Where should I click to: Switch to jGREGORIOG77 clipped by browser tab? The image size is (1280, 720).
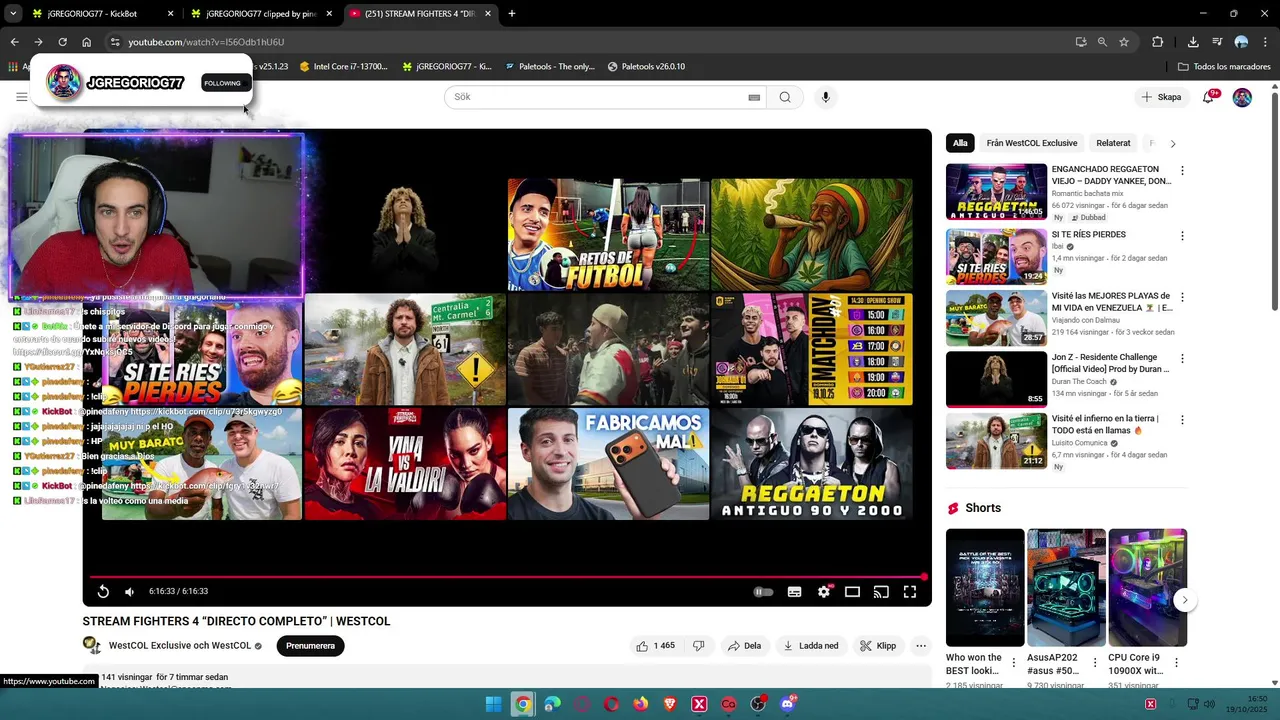(x=261, y=14)
